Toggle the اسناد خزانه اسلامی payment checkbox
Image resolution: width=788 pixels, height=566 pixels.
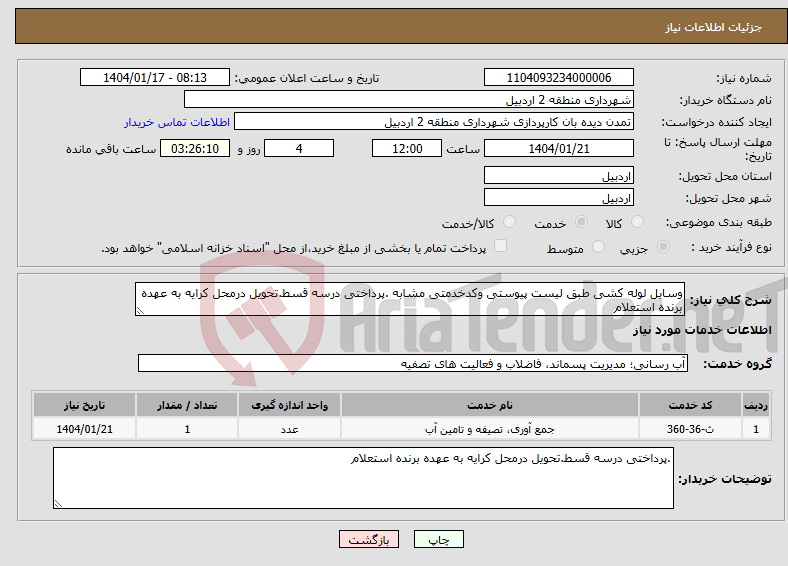(501, 246)
